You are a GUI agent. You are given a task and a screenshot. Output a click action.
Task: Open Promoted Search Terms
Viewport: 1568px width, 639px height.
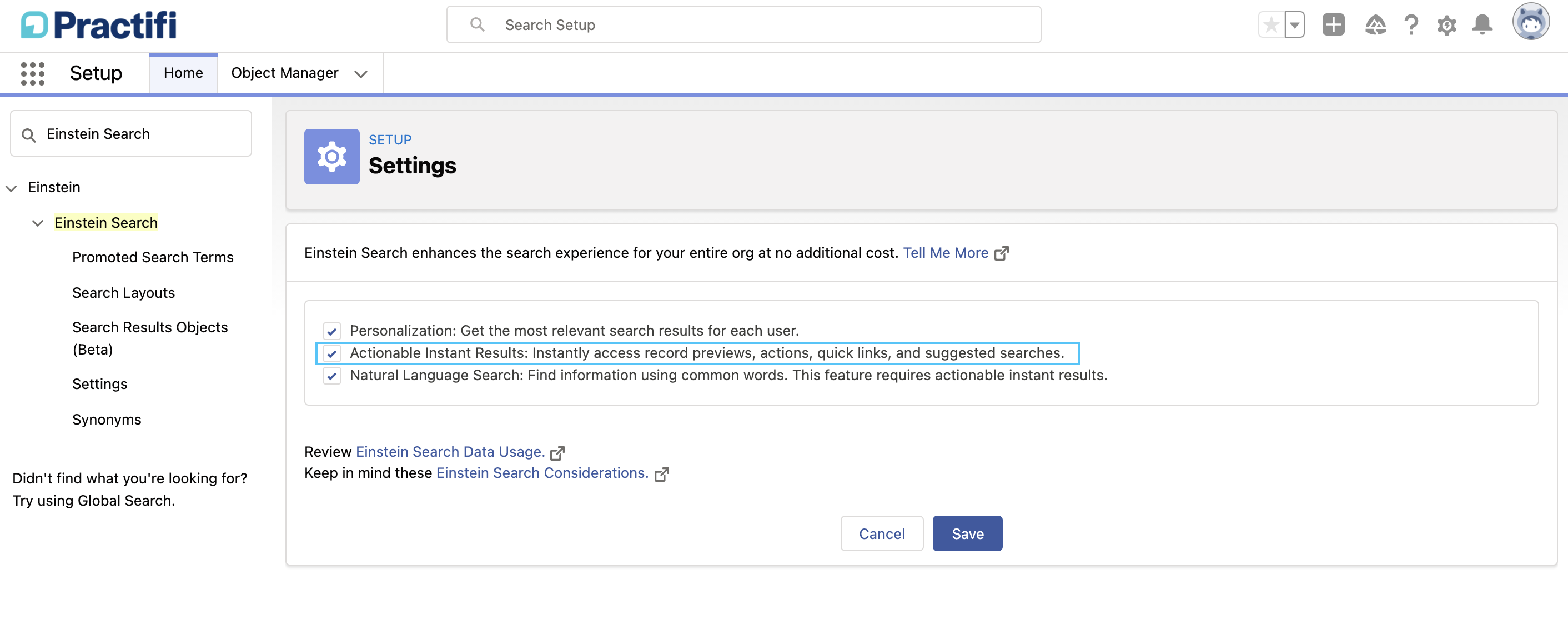coord(153,258)
